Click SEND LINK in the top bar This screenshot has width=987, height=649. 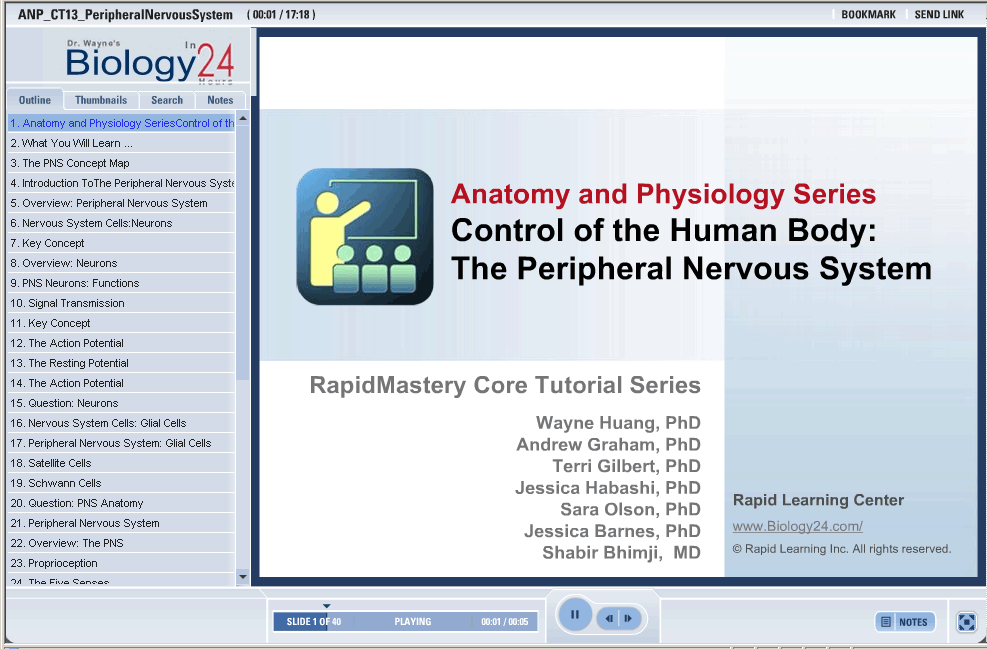point(939,15)
